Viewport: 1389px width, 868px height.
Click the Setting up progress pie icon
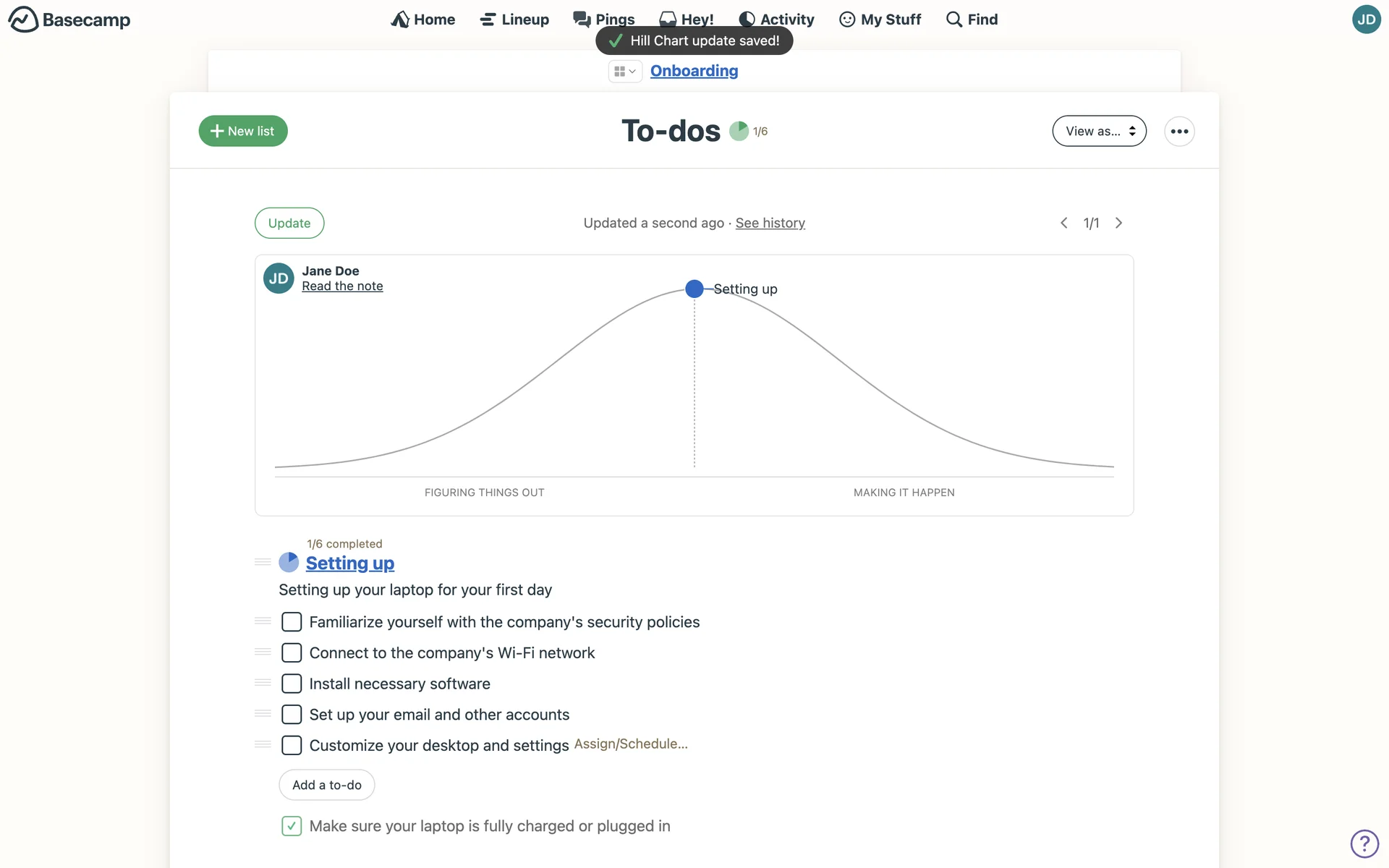pos(289,562)
